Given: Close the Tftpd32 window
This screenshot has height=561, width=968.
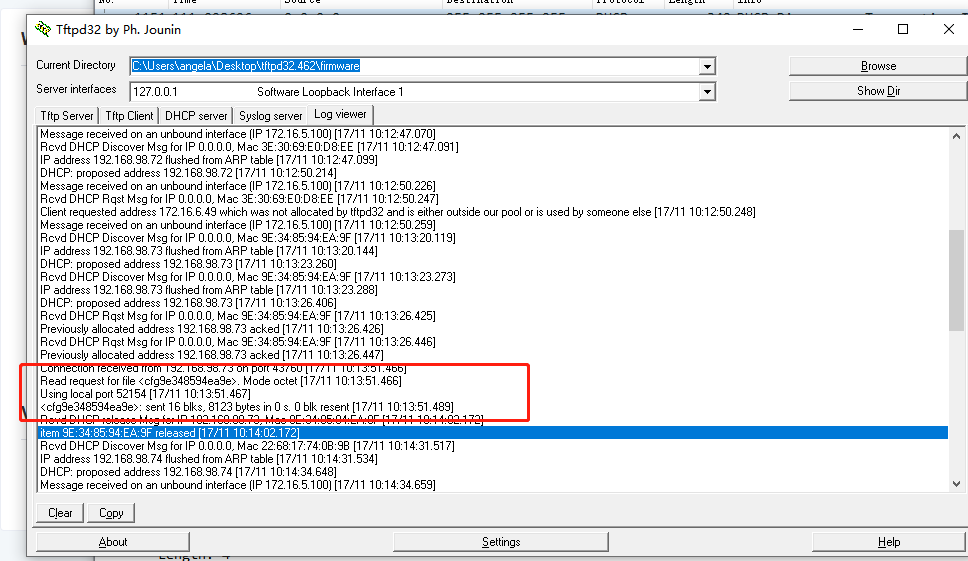Looking at the screenshot, I should click(949, 29).
